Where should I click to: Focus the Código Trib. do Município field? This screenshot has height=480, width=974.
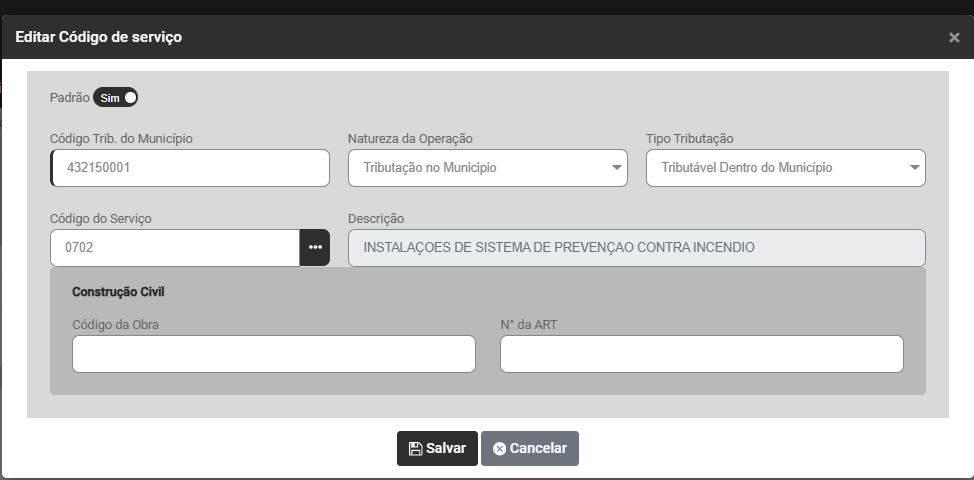[x=190, y=168]
